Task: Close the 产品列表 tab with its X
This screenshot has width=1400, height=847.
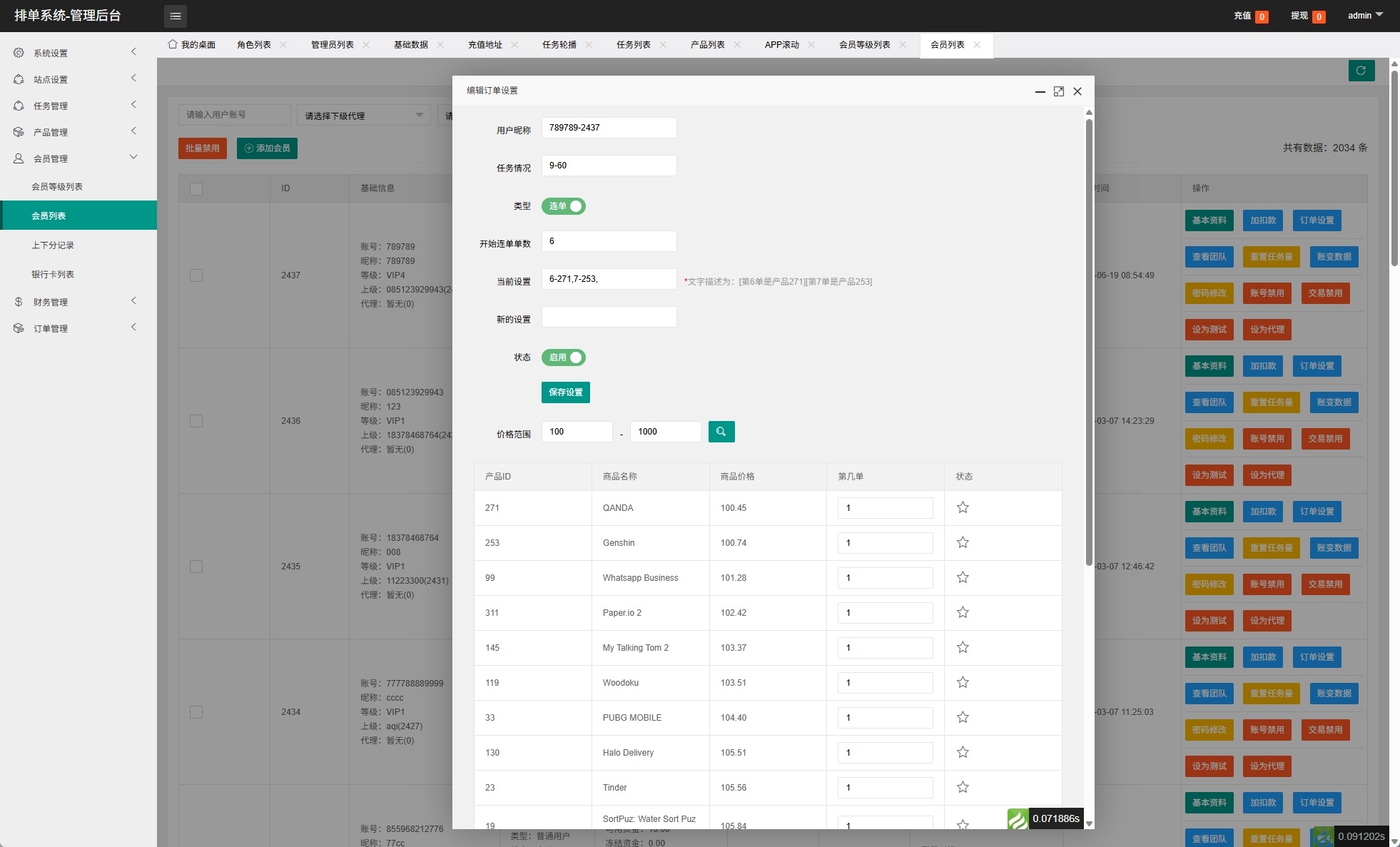Action: point(737,45)
